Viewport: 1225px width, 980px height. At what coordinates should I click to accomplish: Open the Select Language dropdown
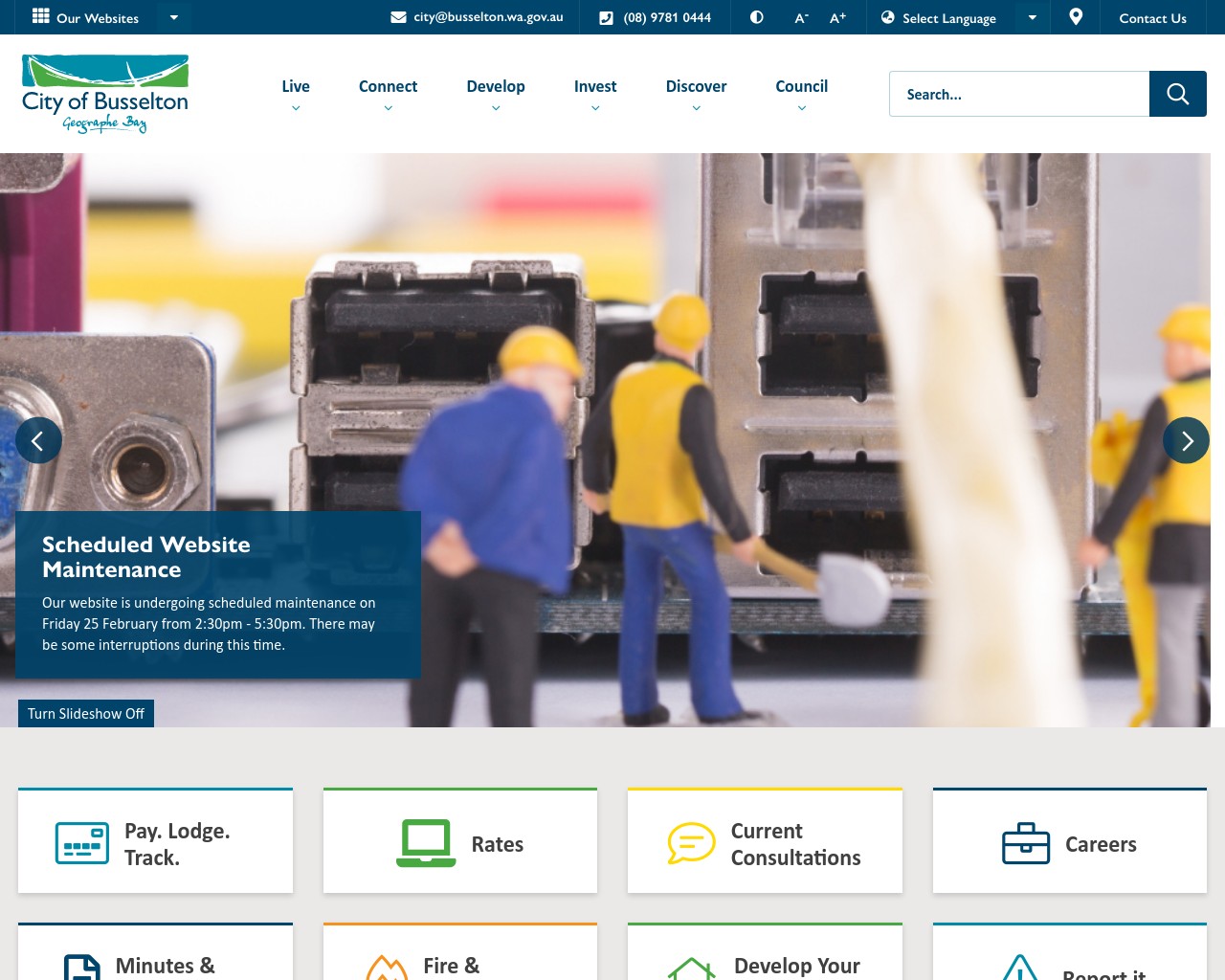[959, 18]
